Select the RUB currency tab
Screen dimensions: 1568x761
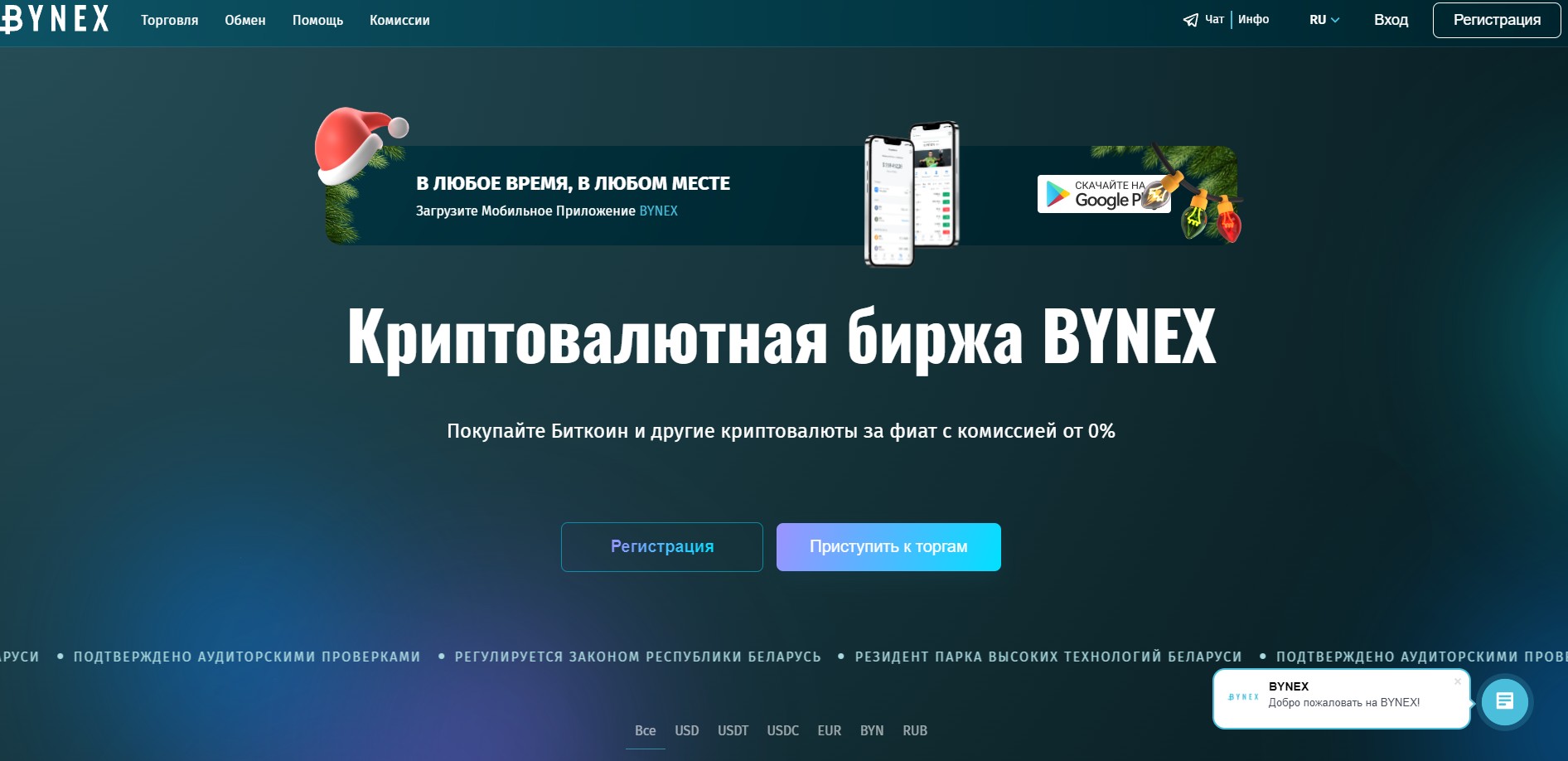coord(915,730)
